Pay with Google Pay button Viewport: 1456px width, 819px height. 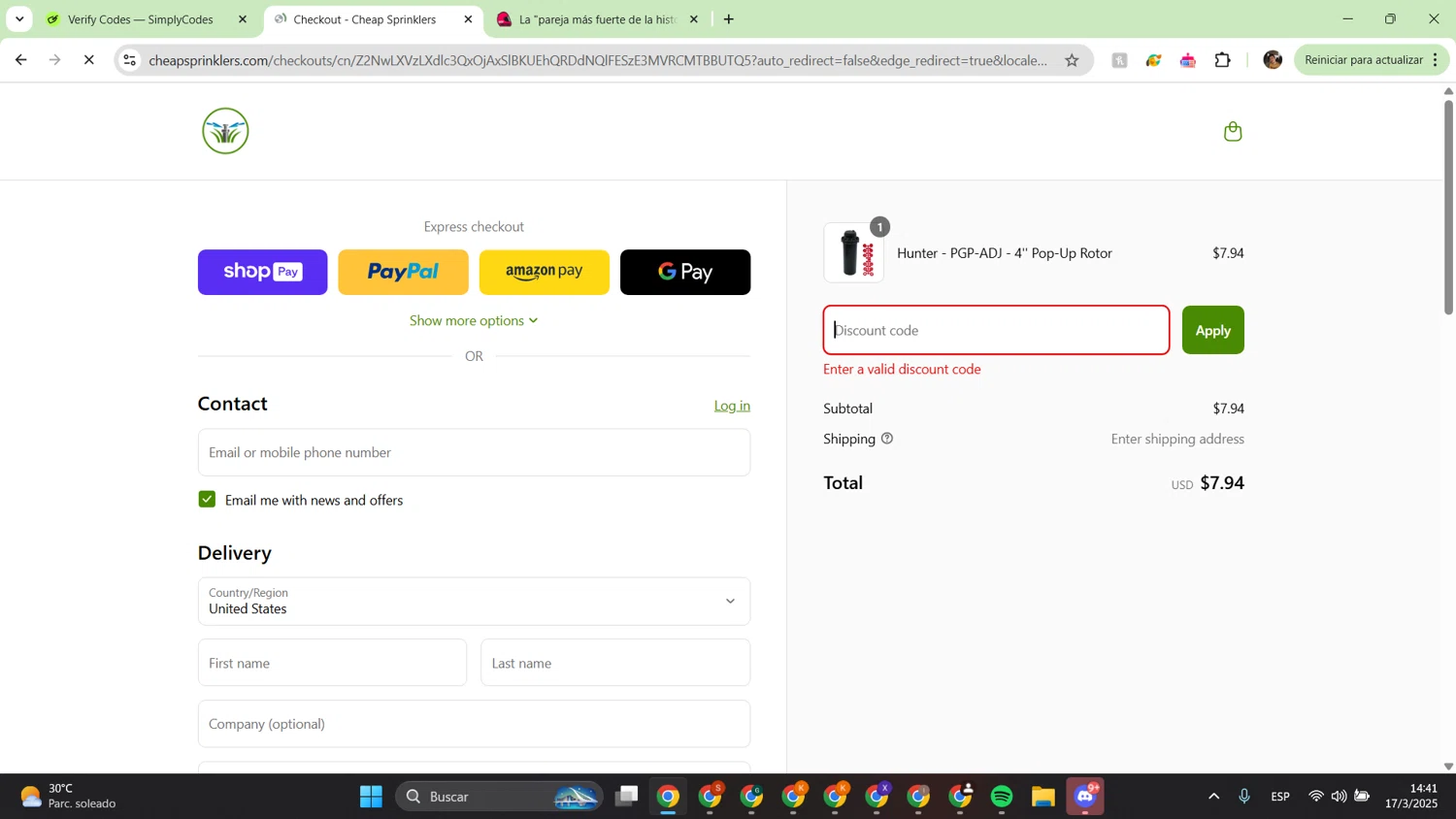click(685, 272)
